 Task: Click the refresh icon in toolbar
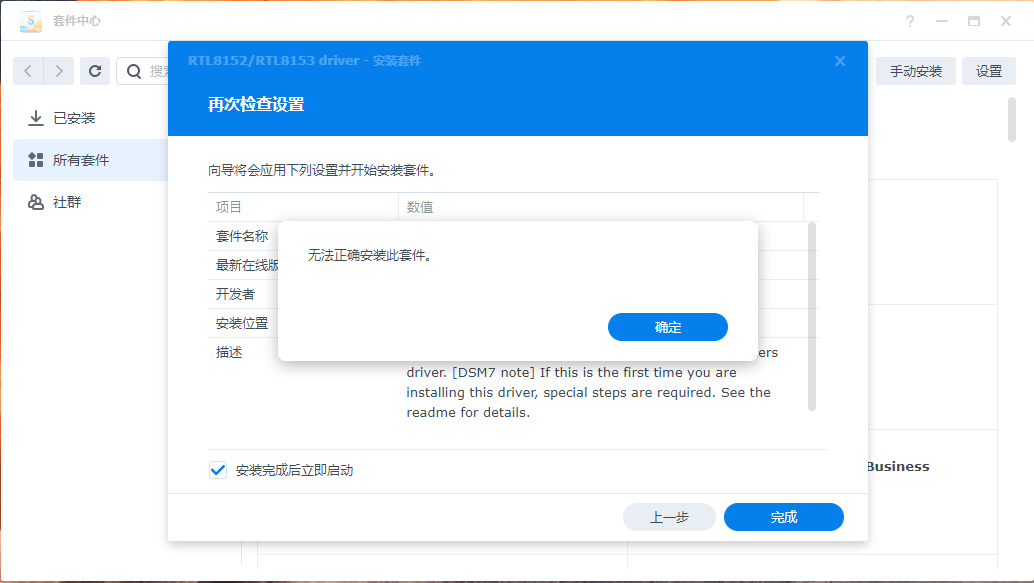pyautogui.click(x=95, y=71)
